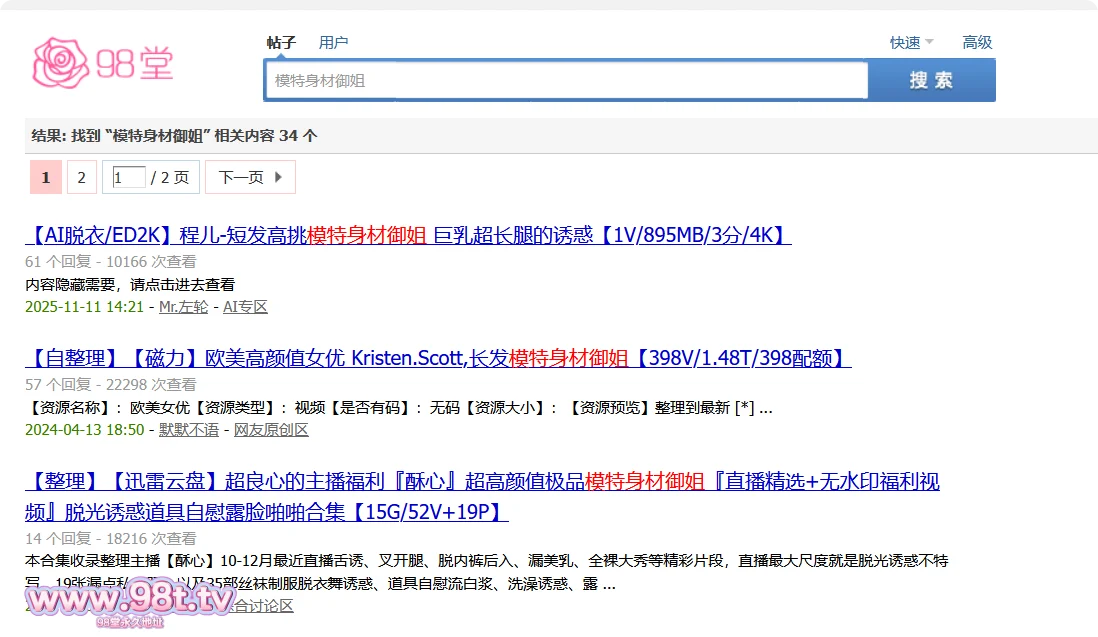Screen dimensions: 1098x637
Task: Open author 默默不语's profile link
Action: click(189, 430)
